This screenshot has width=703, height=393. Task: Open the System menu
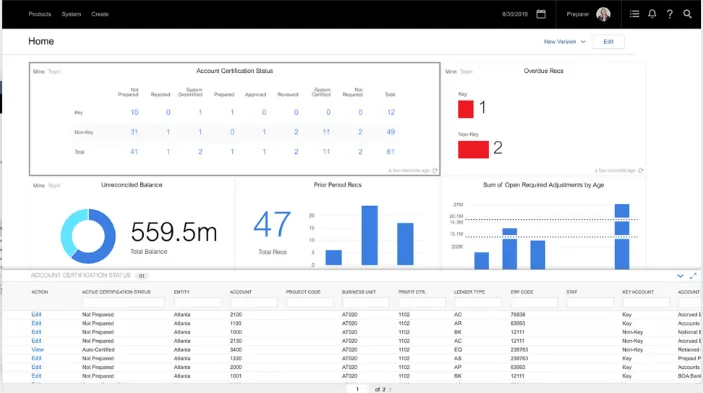pos(71,14)
